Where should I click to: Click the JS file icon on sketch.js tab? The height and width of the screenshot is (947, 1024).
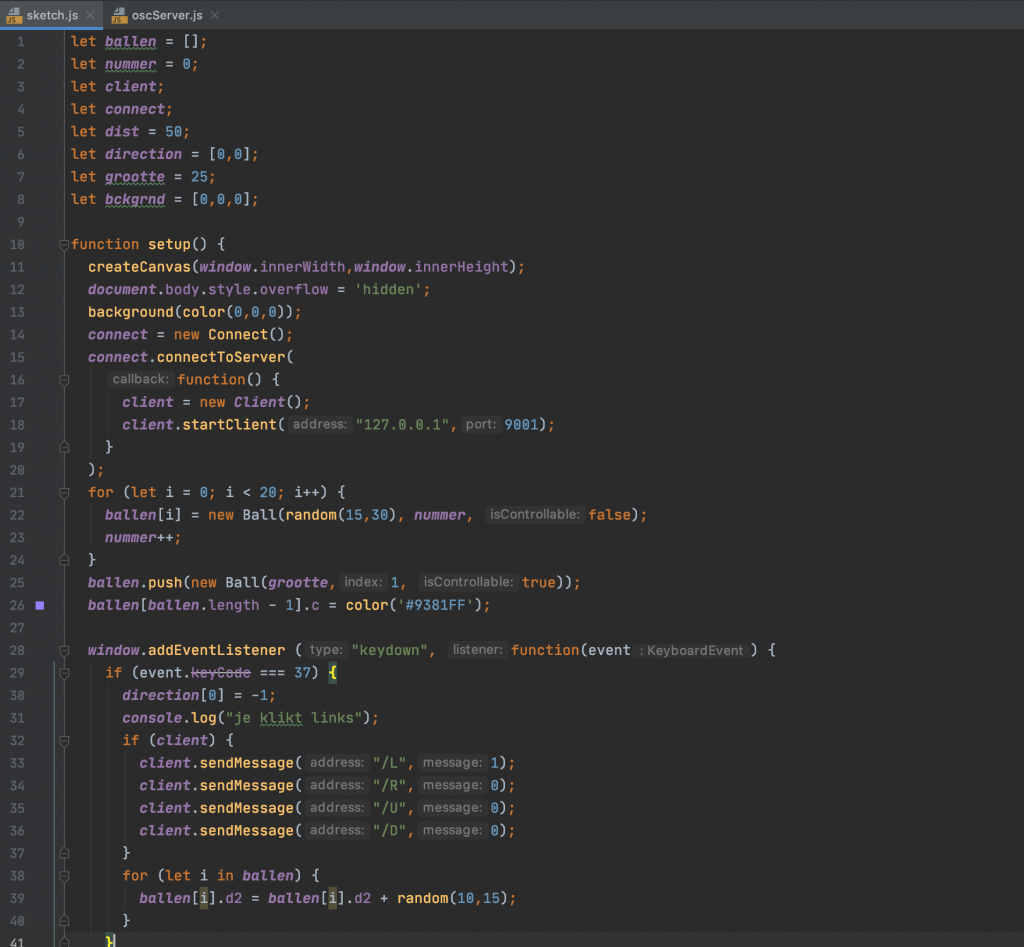13,15
